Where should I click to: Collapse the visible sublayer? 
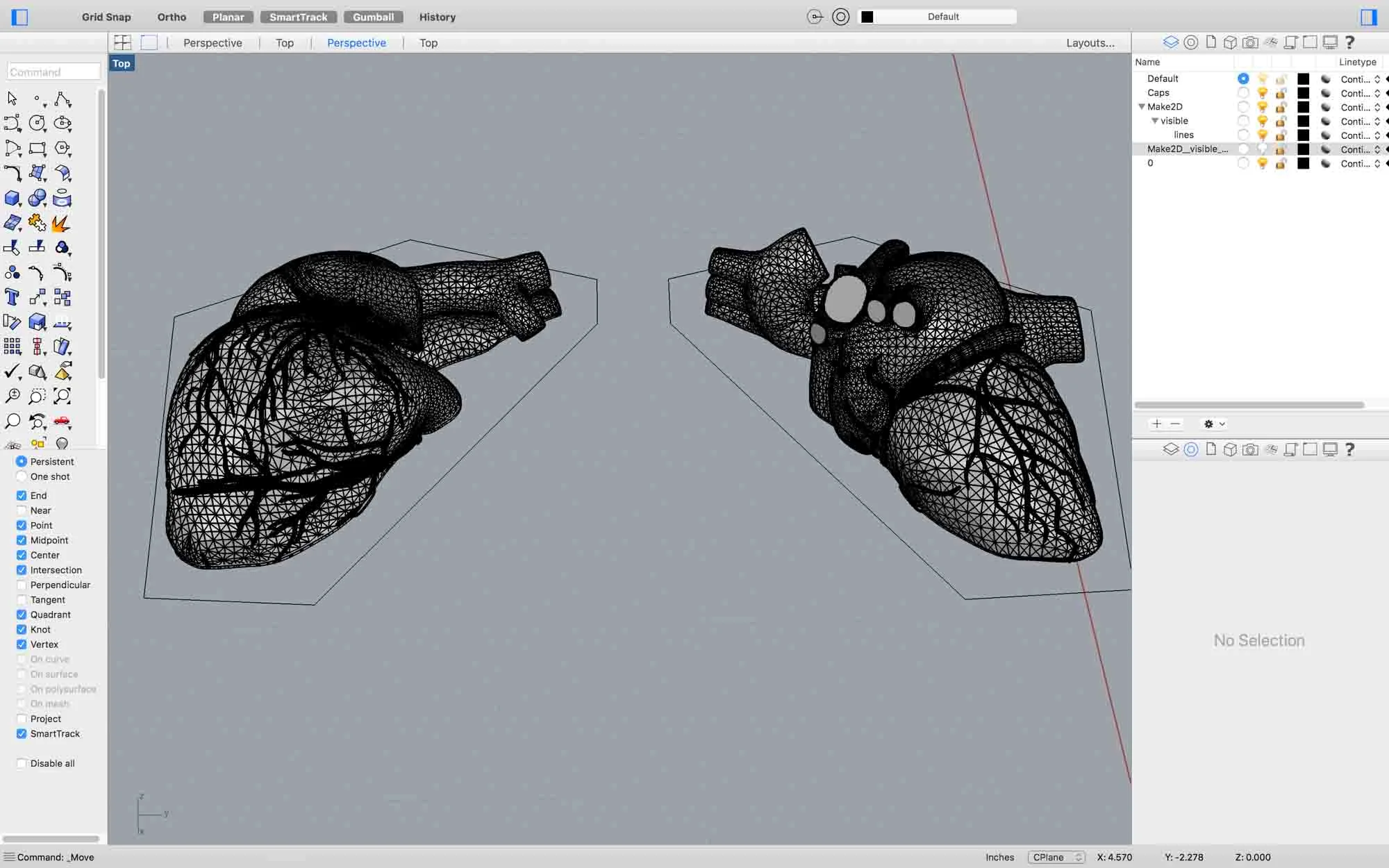point(1154,121)
